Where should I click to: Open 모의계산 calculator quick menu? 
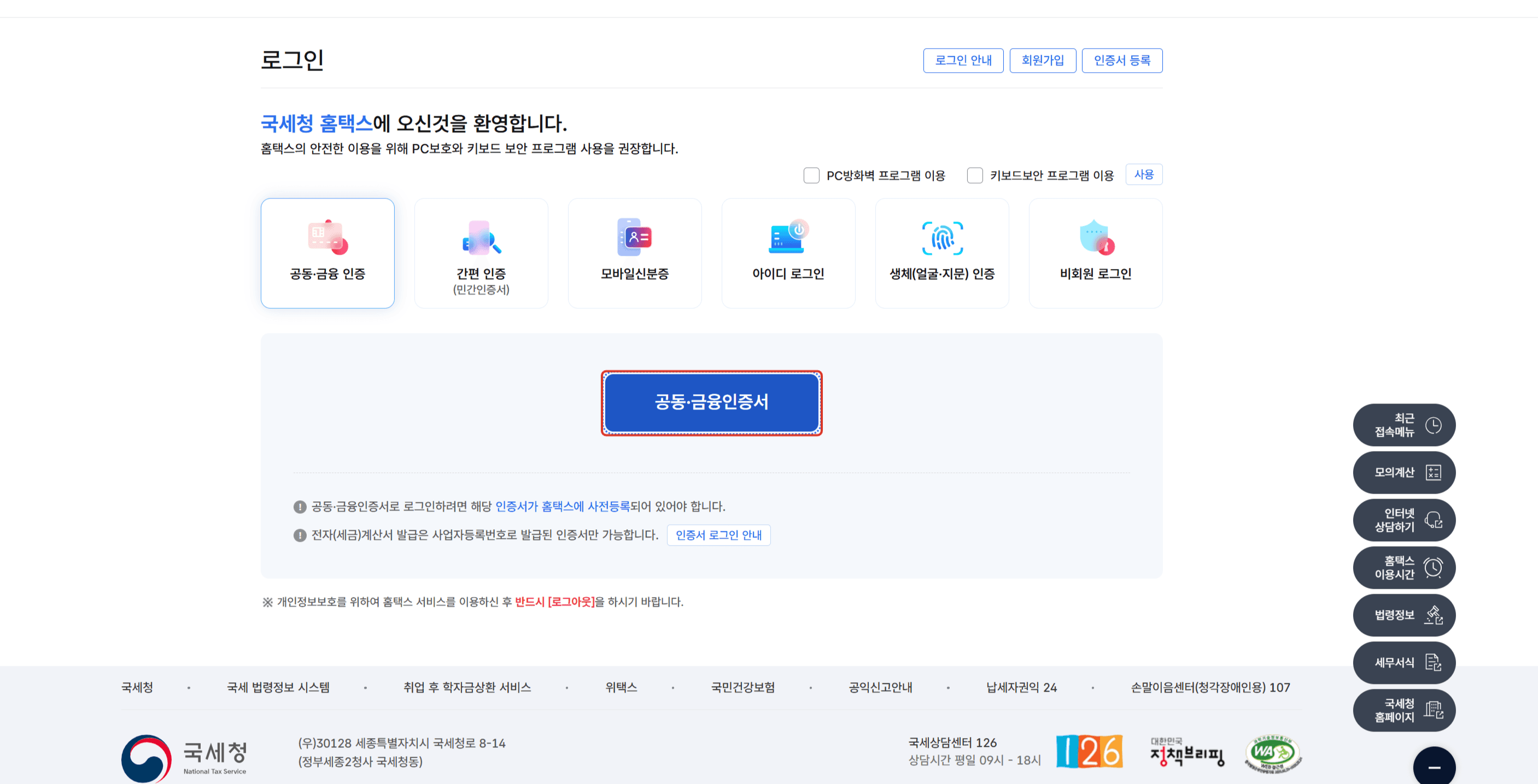click(x=1404, y=472)
